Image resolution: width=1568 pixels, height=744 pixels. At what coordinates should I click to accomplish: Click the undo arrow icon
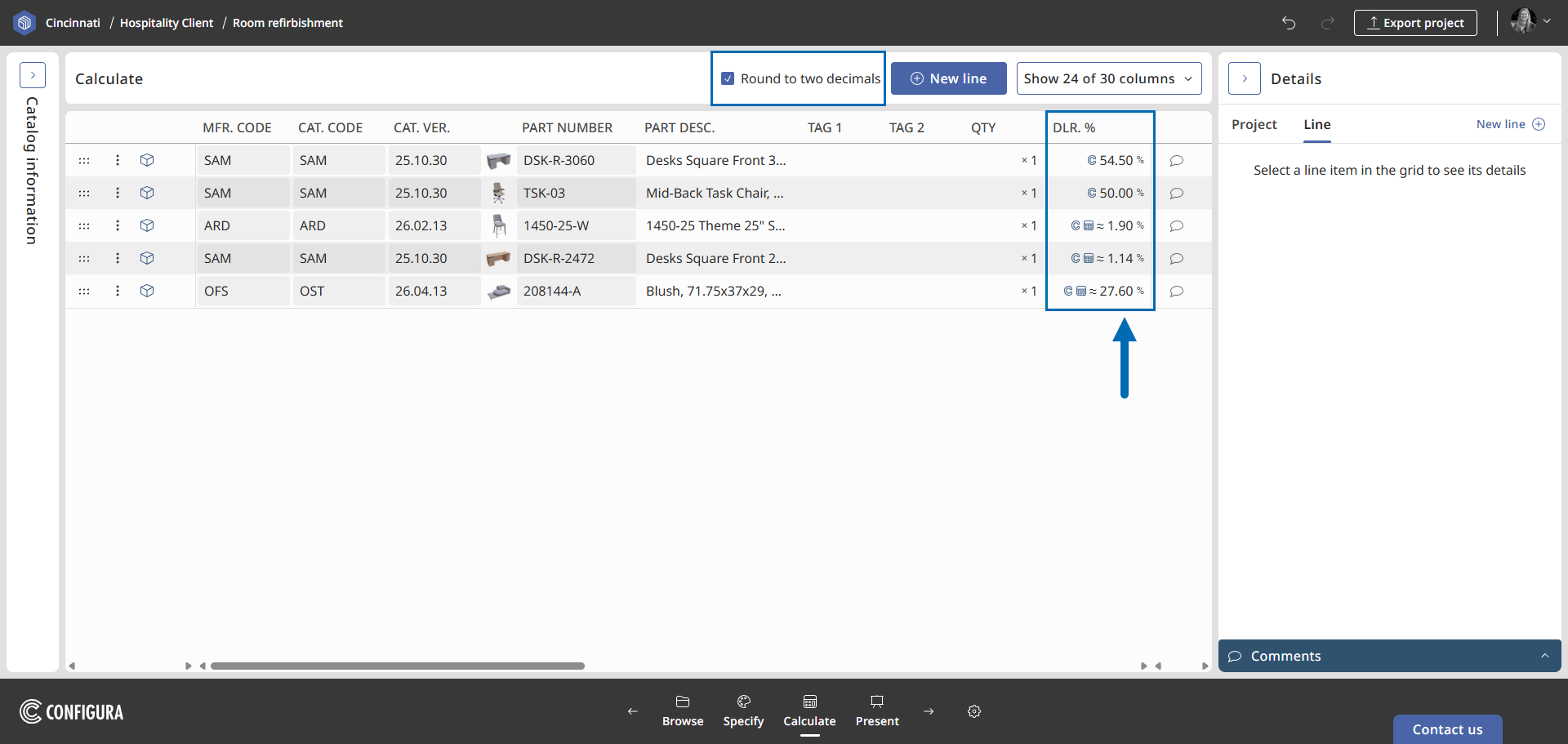[x=1289, y=23]
